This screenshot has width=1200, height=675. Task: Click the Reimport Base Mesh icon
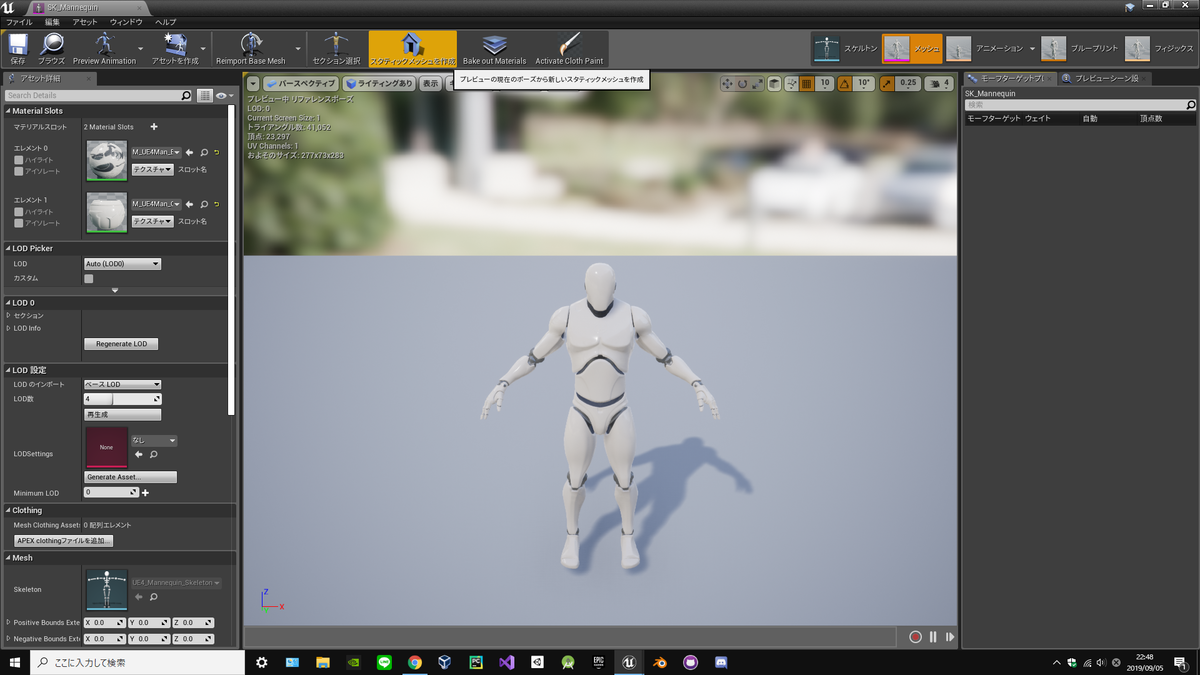pos(251,47)
